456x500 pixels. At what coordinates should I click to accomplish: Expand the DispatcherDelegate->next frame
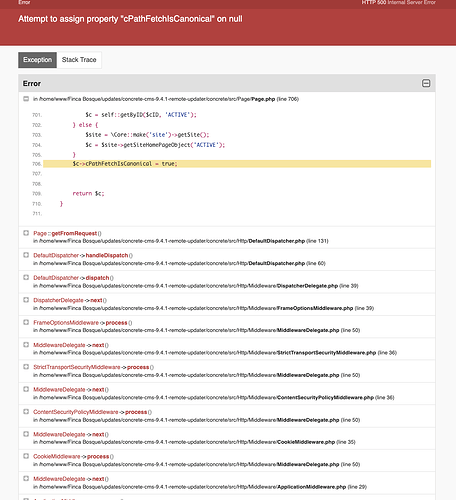(26, 300)
